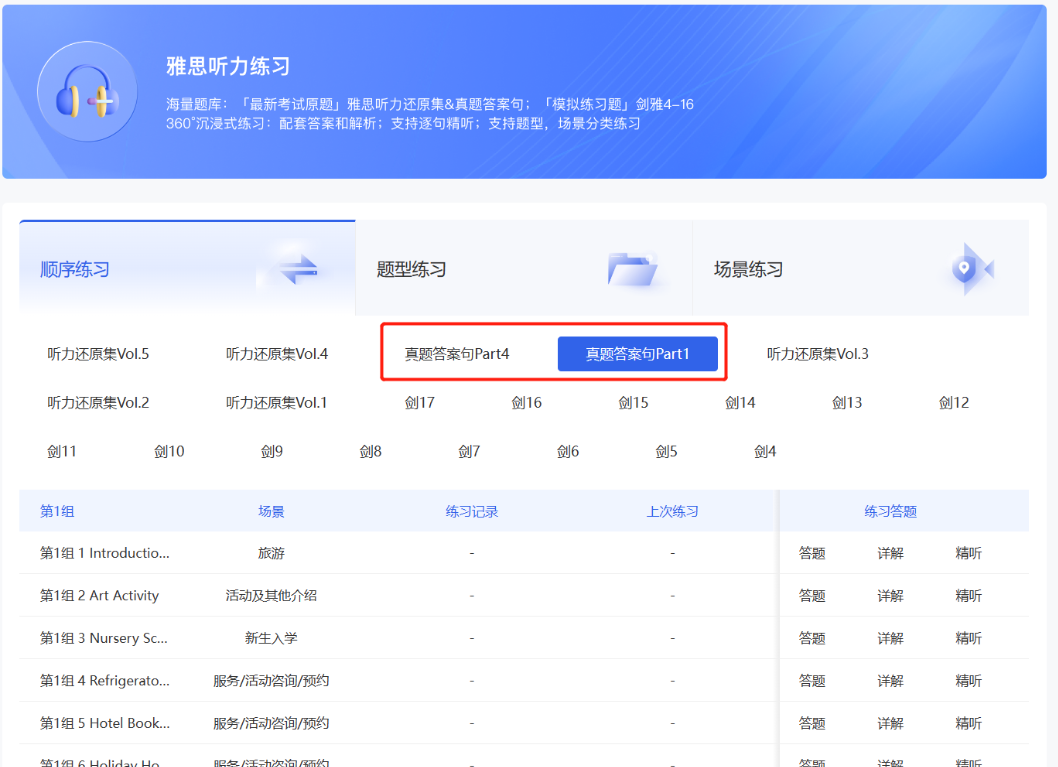Choose the 剑4 question set
1058x767 pixels.
coord(765,451)
